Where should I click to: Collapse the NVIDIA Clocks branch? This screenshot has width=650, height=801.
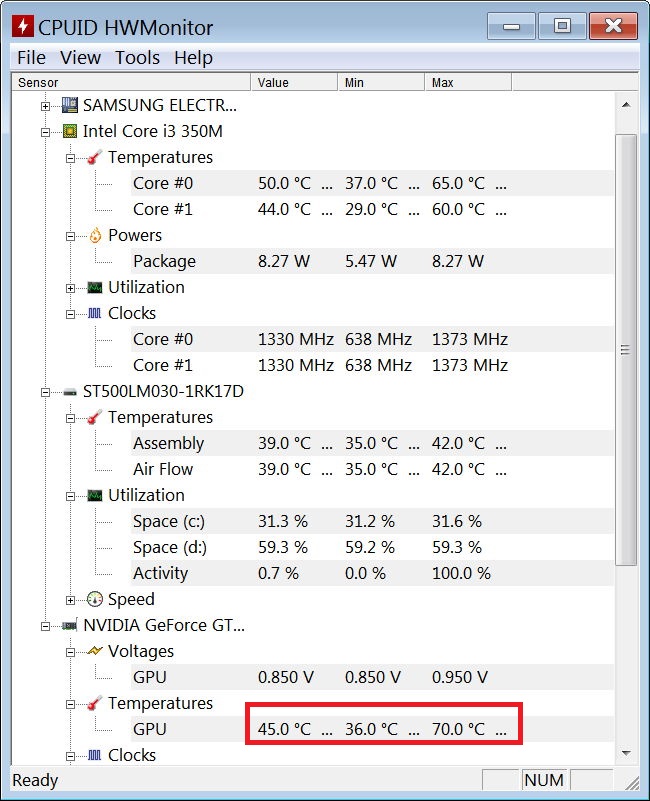pos(71,756)
